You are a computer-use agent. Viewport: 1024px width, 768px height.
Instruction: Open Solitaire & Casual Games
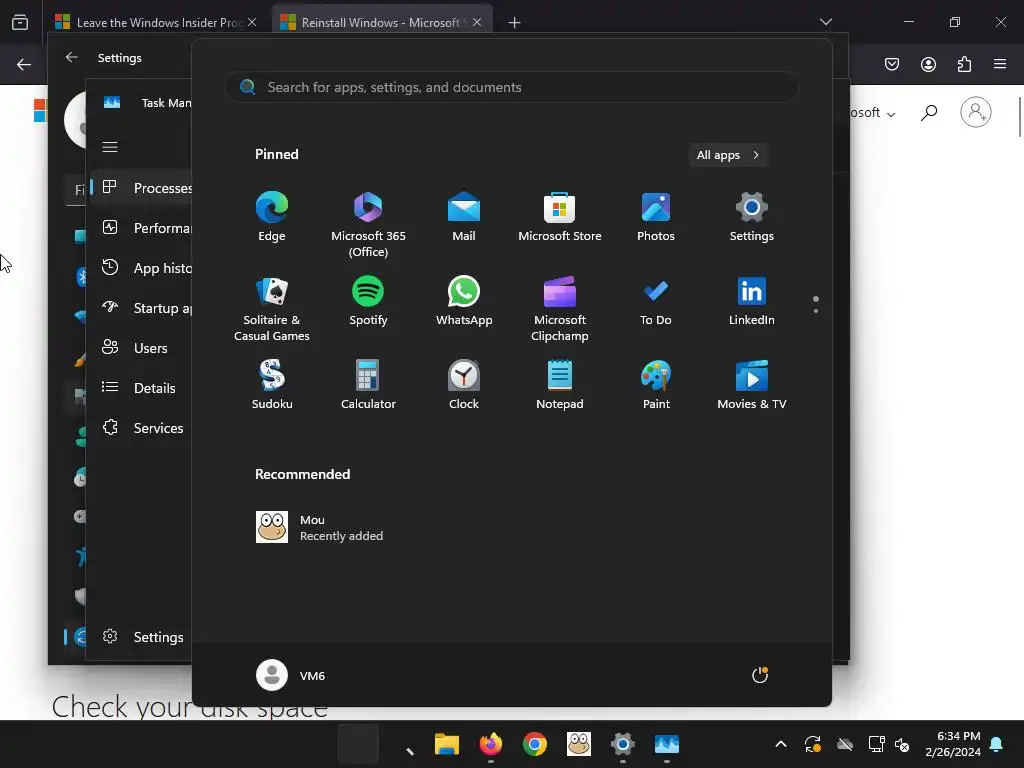click(x=272, y=309)
